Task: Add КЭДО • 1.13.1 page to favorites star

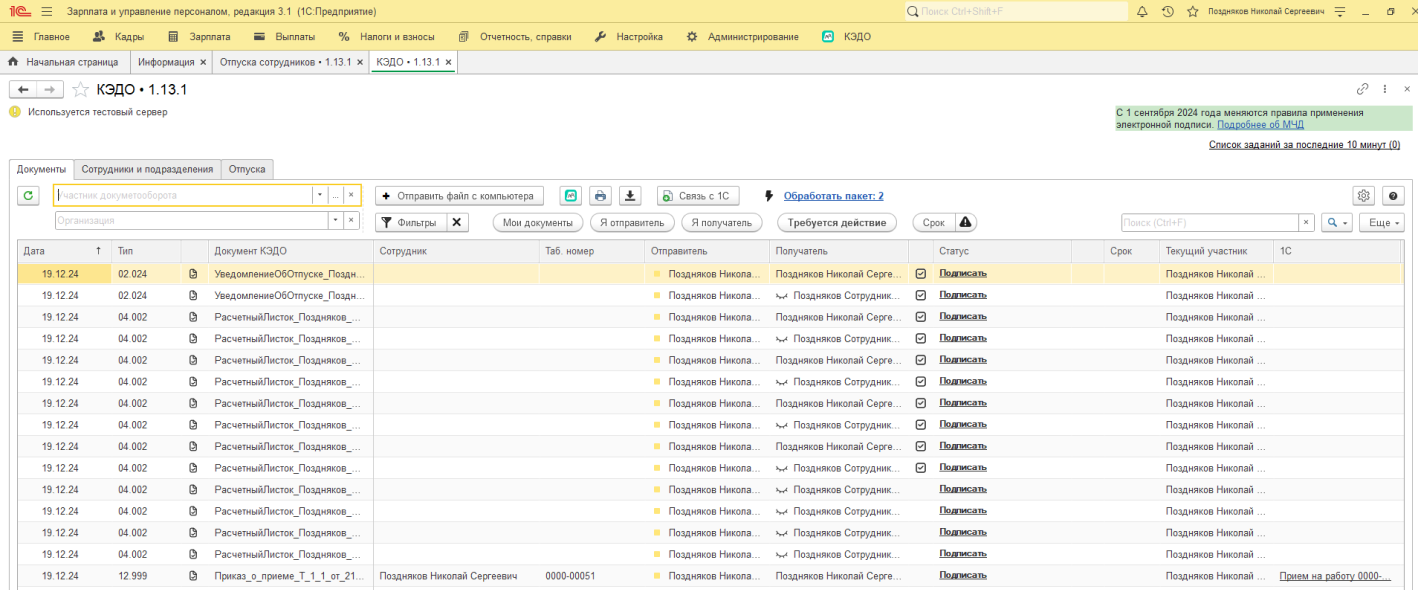Action: tap(80, 89)
